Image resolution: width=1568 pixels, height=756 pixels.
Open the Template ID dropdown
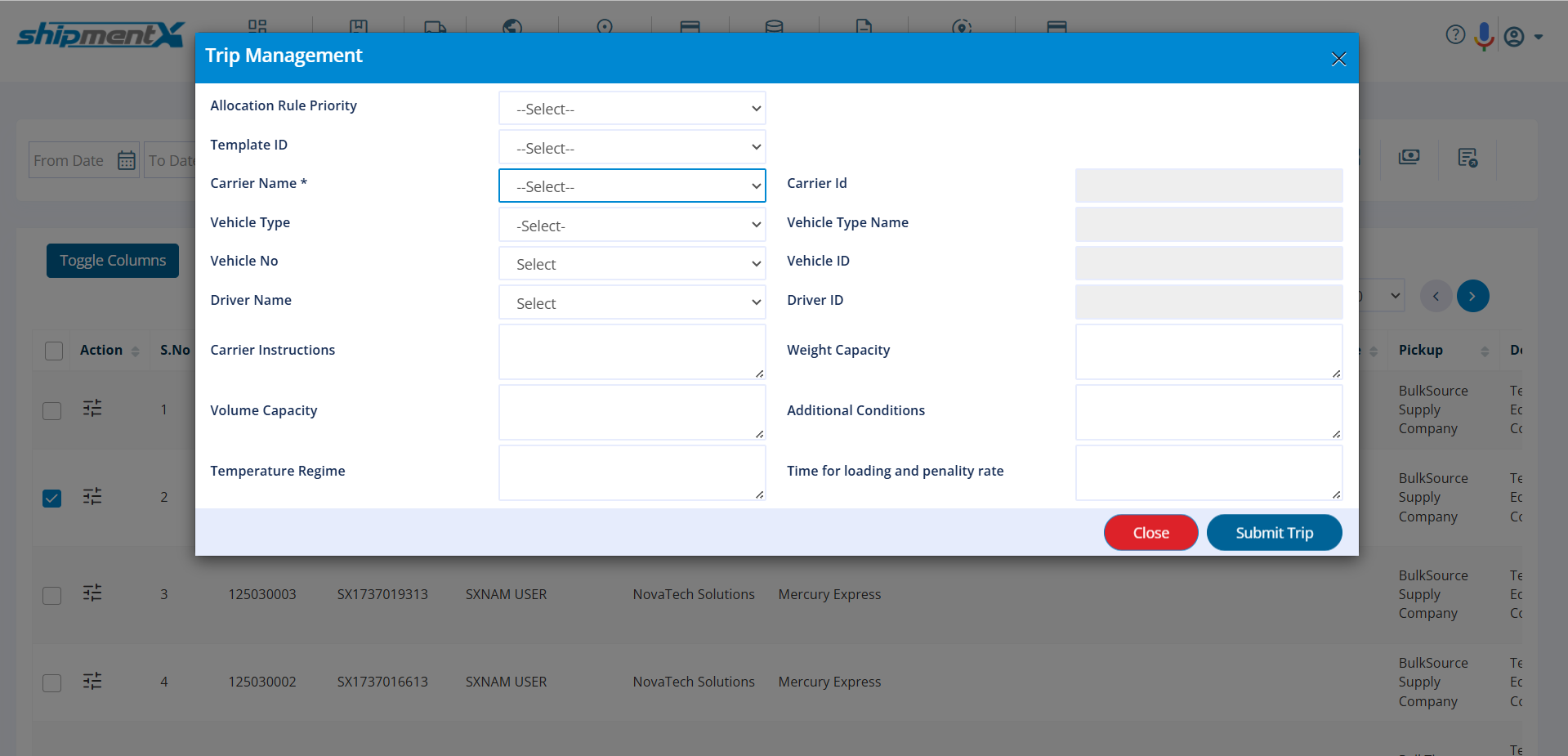[x=632, y=147]
